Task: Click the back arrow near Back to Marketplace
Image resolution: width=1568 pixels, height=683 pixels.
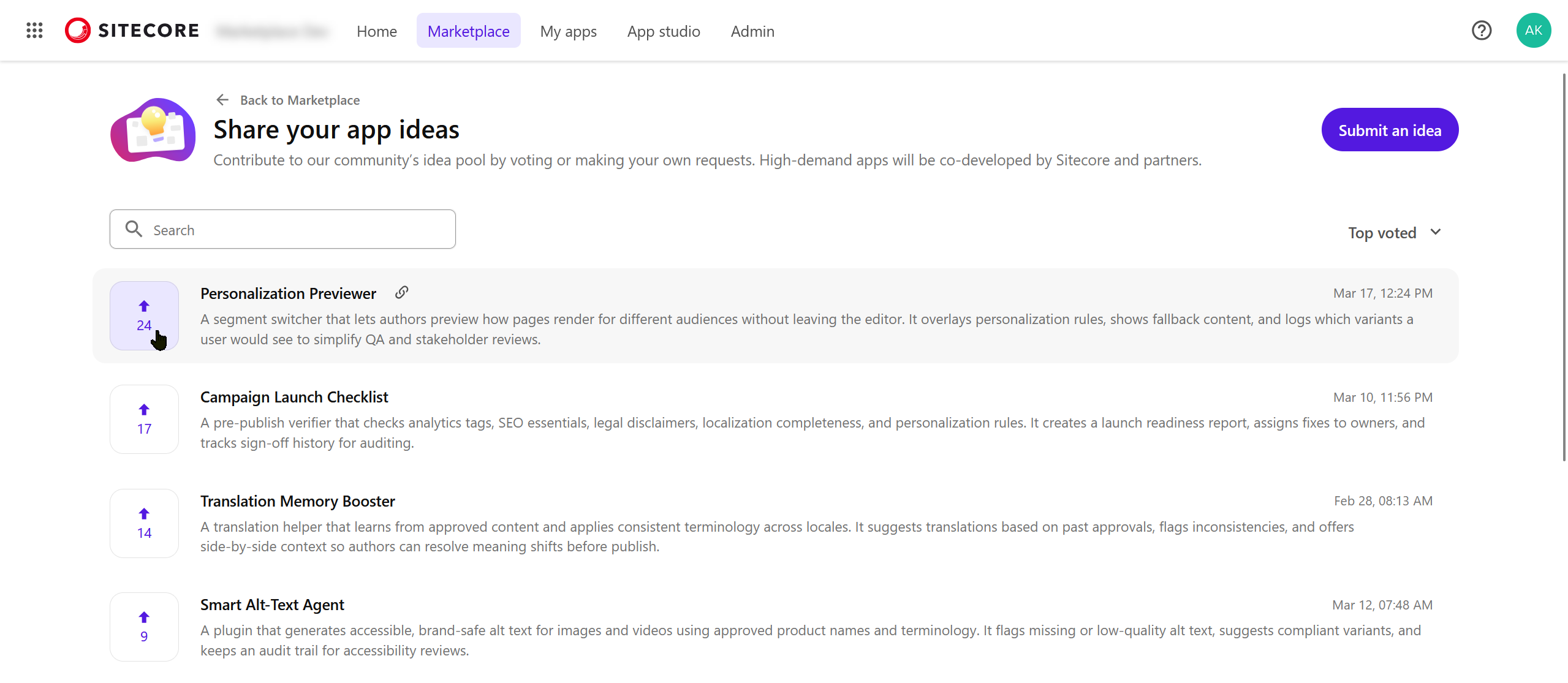Action: [222, 99]
